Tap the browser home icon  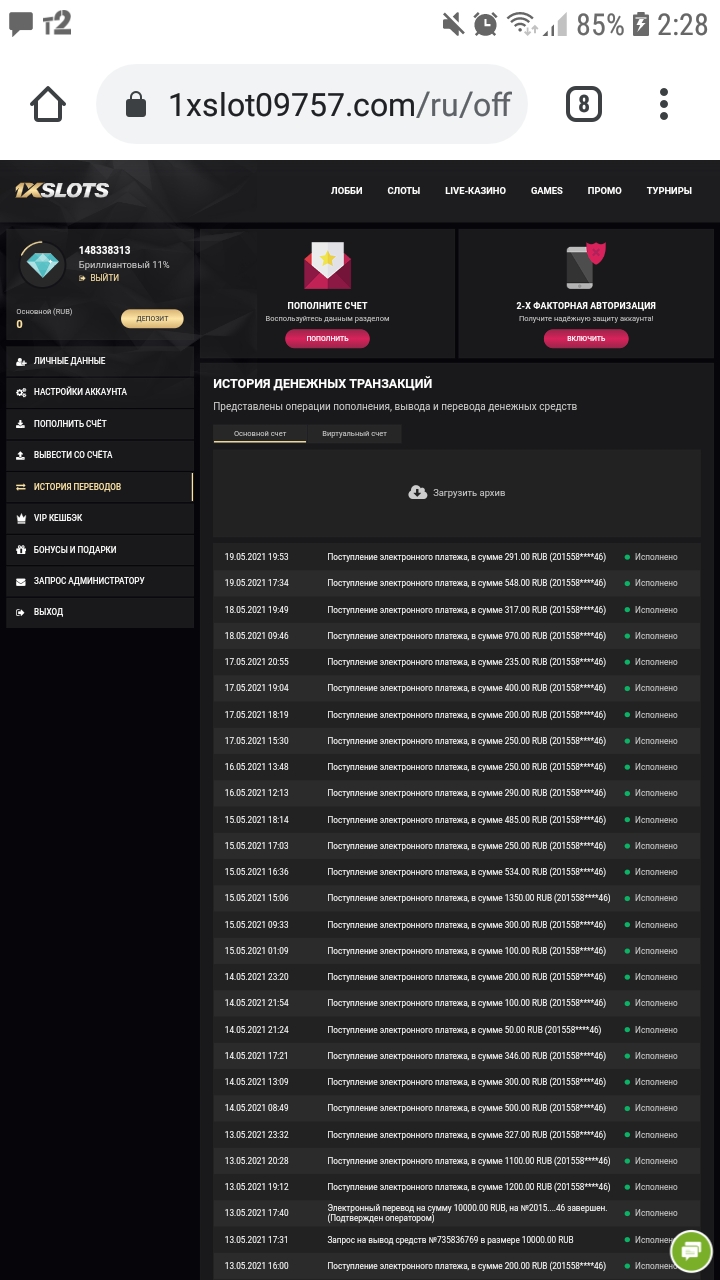click(48, 104)
